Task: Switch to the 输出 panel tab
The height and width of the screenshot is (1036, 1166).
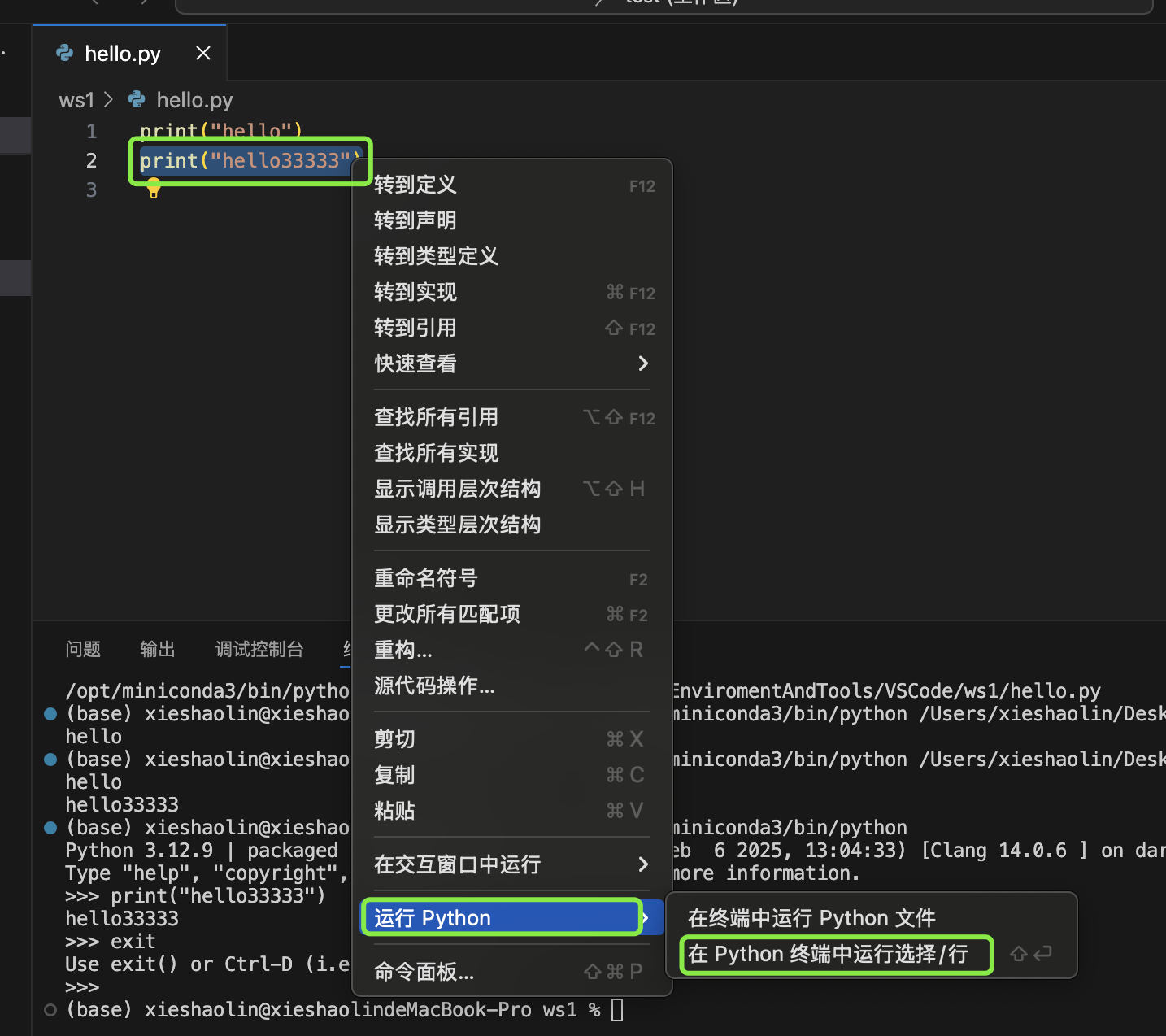Action: pos(158,649)
